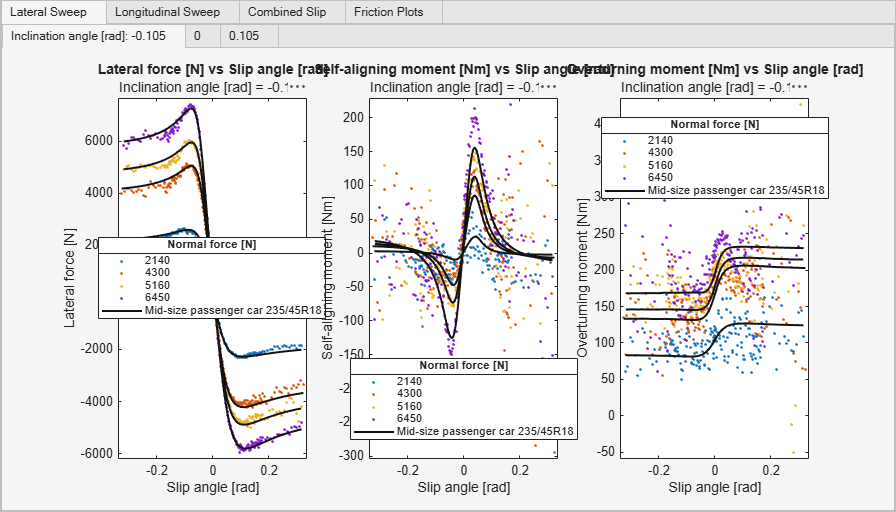
Task: Click the Overturning moment [Nm] y-axis label
Action: (582, 278)
